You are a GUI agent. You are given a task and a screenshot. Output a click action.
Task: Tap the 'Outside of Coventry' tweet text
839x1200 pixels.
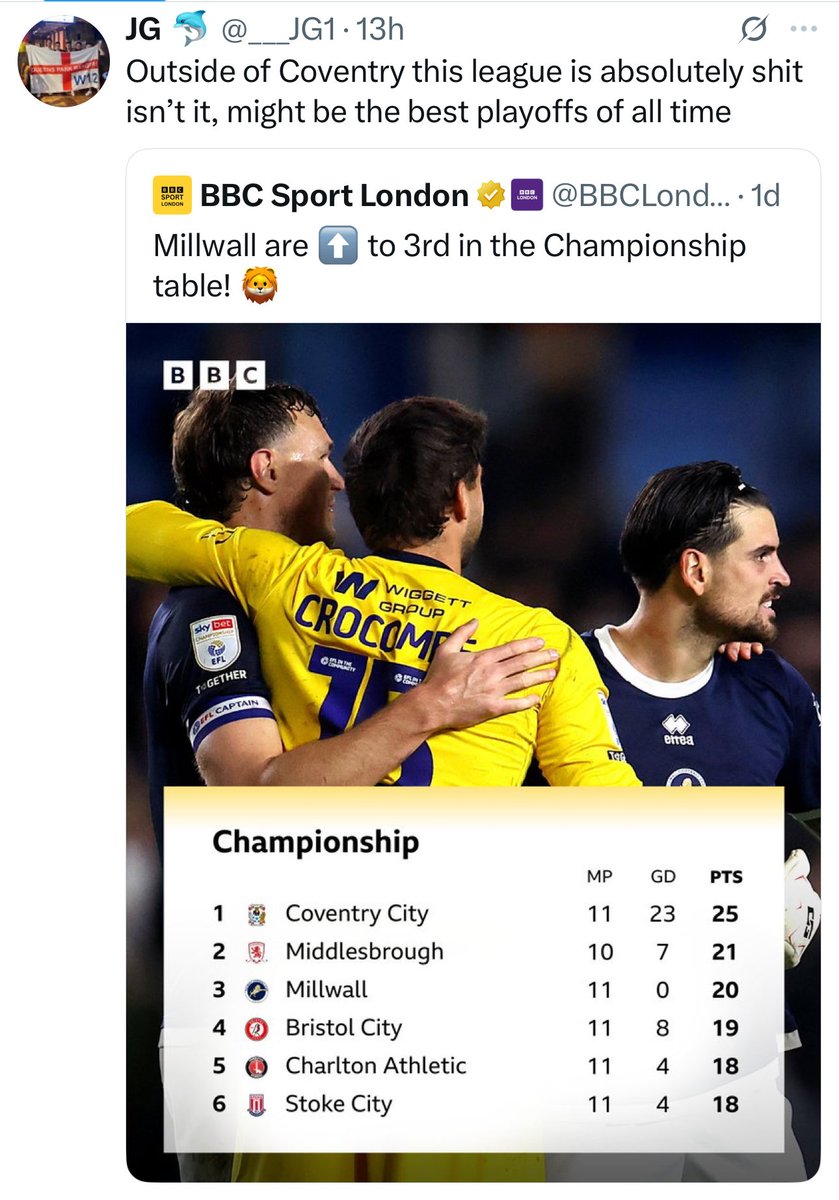(x=464, y=92)
